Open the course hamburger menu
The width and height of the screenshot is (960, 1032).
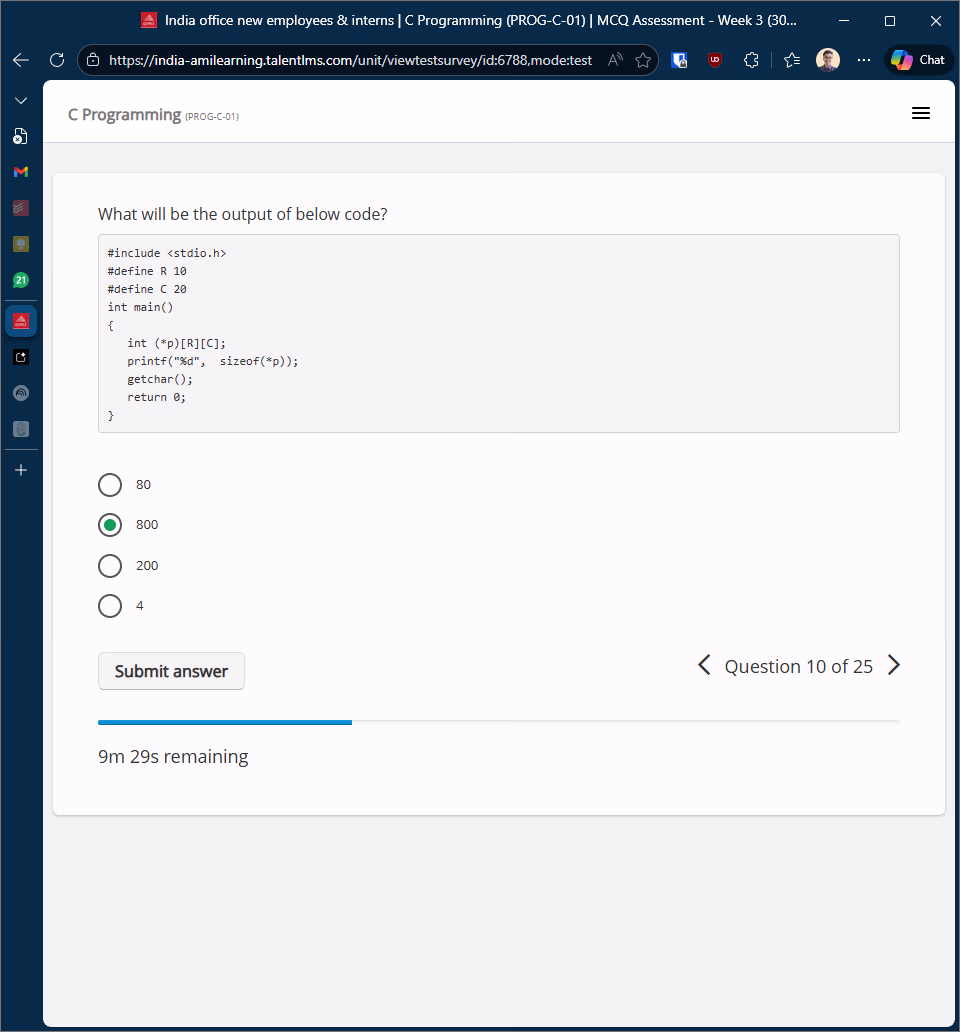coord(921,114)
